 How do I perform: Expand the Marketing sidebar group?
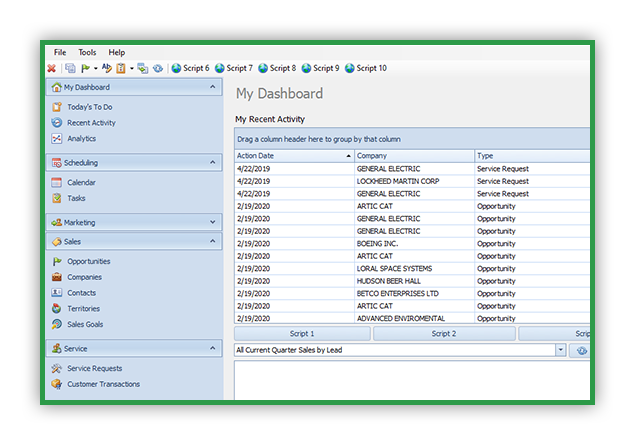pos(213,222)
